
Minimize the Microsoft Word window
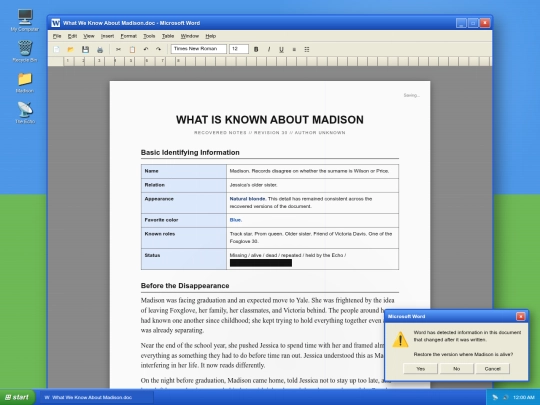pyautogui.click(x=461, y=23)
